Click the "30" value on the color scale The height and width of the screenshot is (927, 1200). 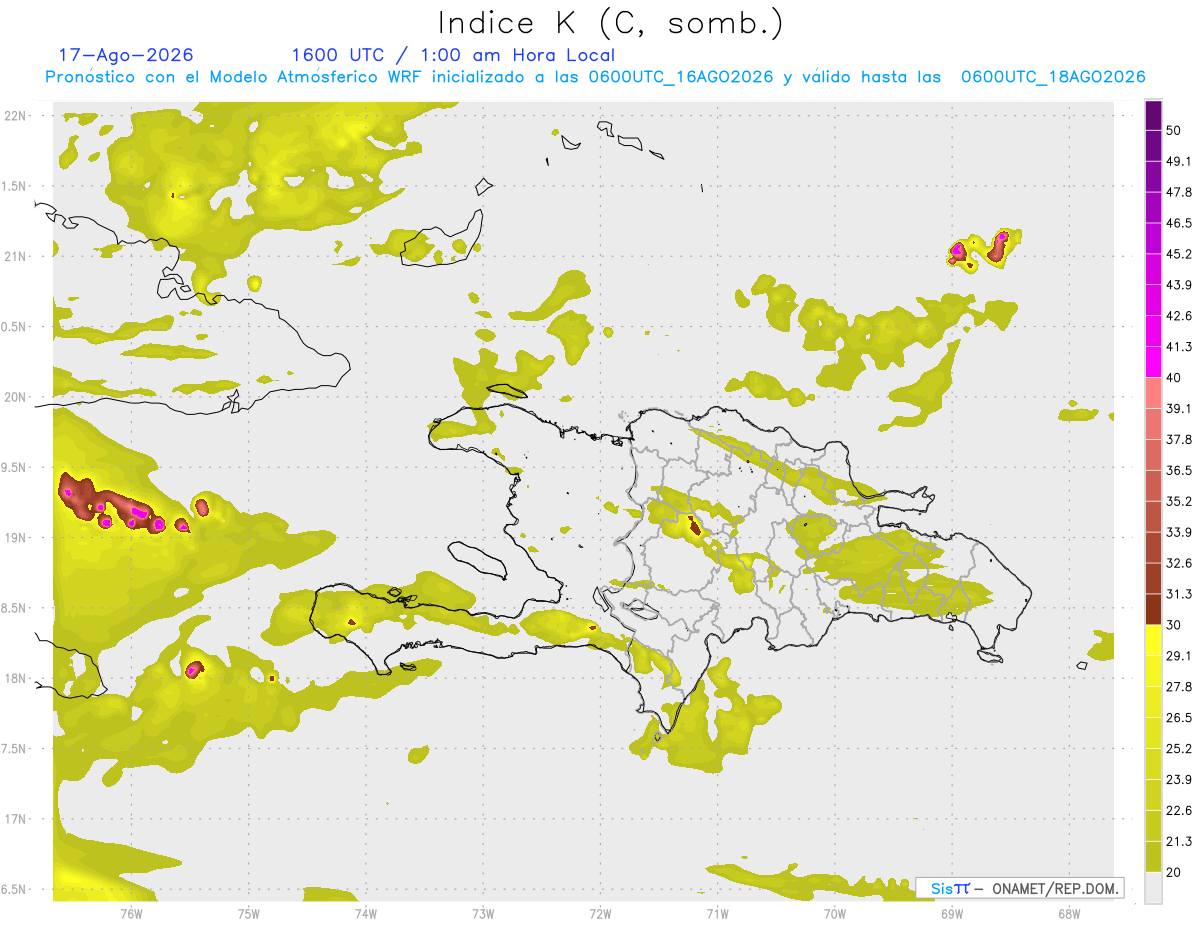pos(1176,625)
